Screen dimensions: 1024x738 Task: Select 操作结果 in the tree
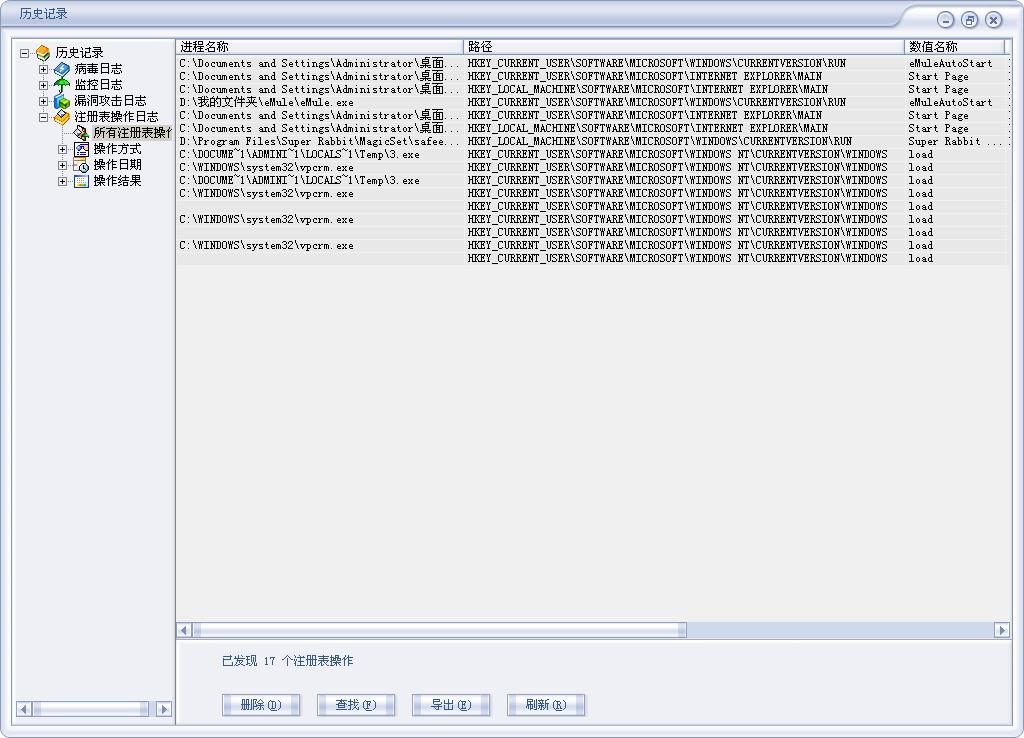pos(117,182)
